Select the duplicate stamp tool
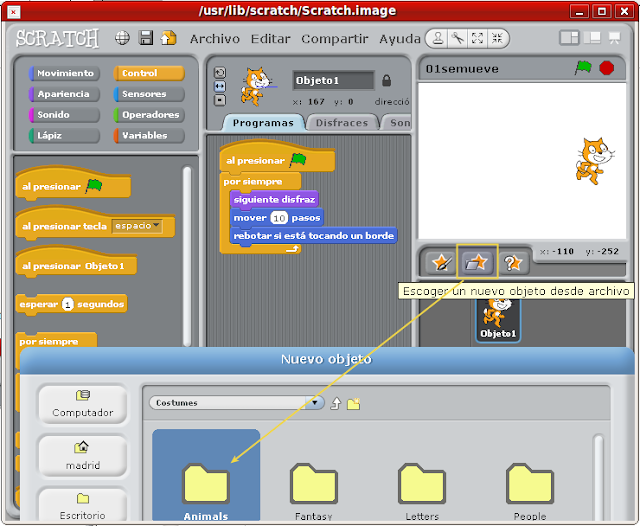This screenshot has width=640, height=526. (438, 38)
